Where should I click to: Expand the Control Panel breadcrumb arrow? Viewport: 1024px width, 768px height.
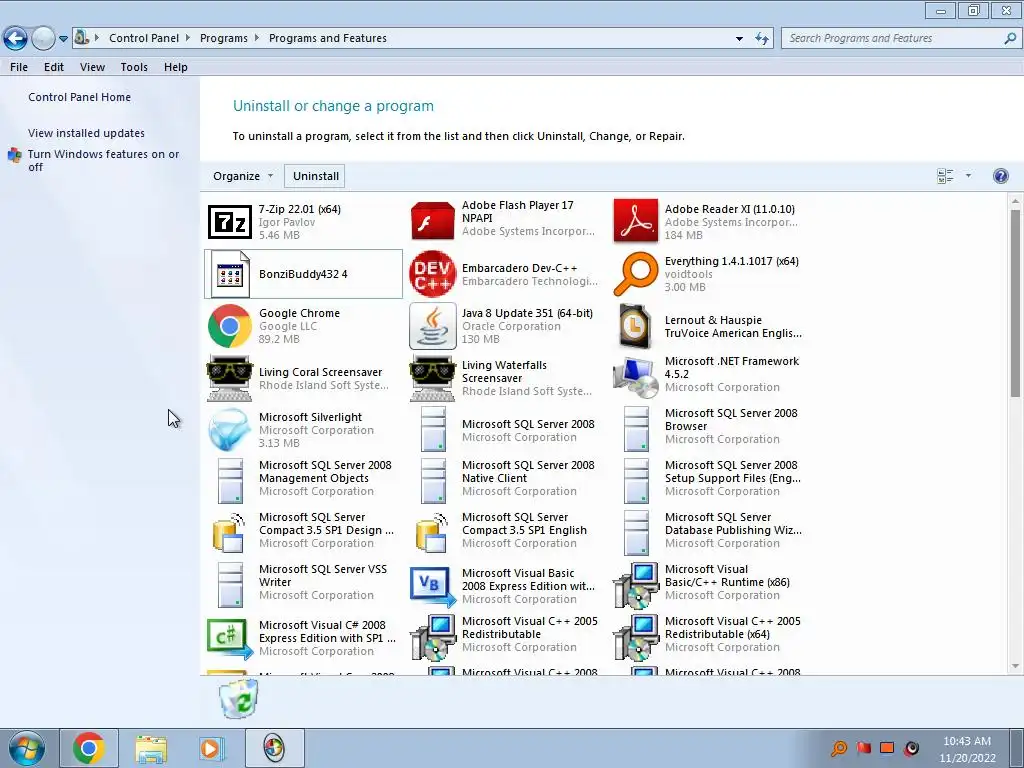point(188,38)
